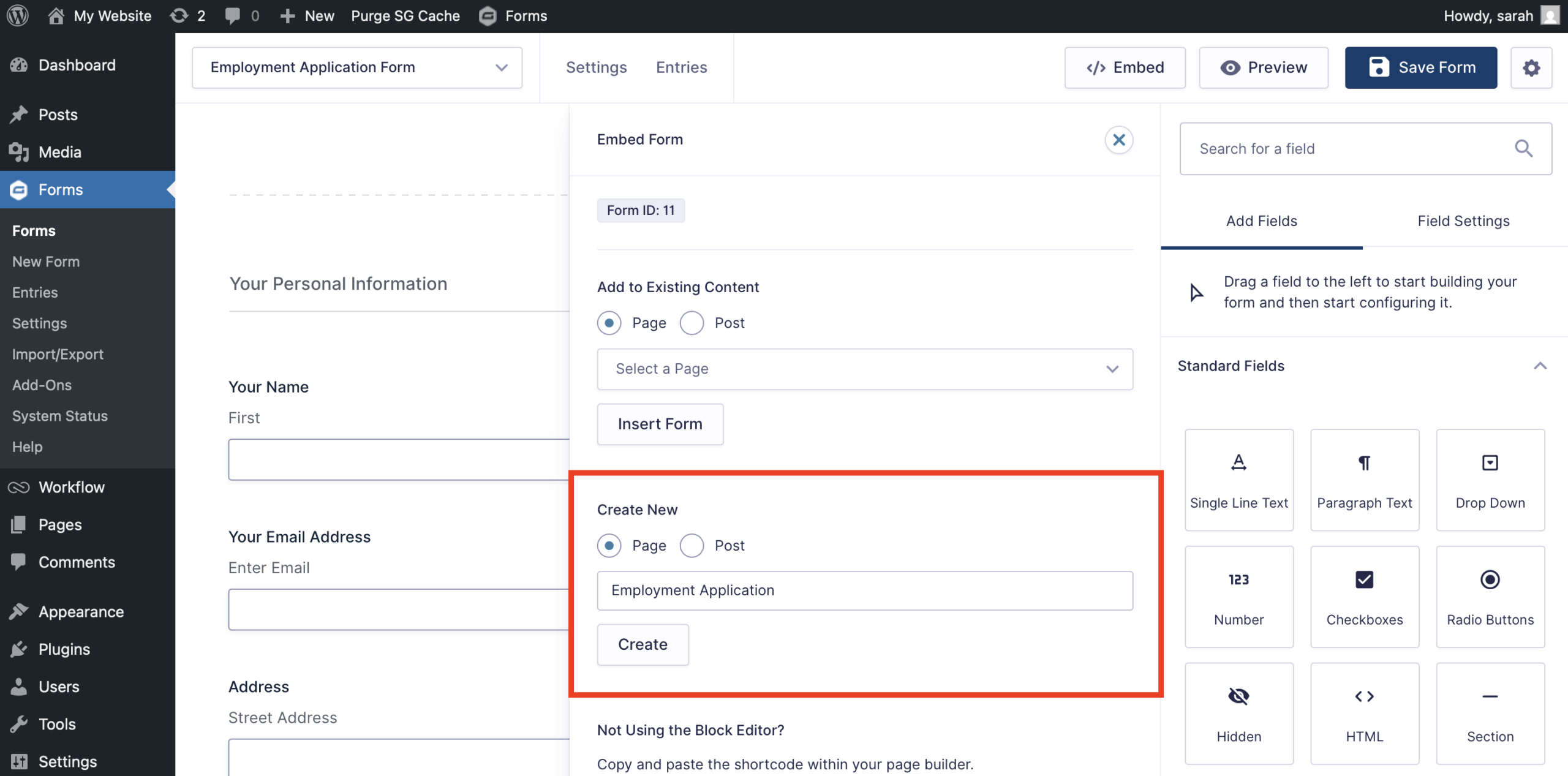Select the HTML field
The image size is (1568, 776).
click(1365, 713)
